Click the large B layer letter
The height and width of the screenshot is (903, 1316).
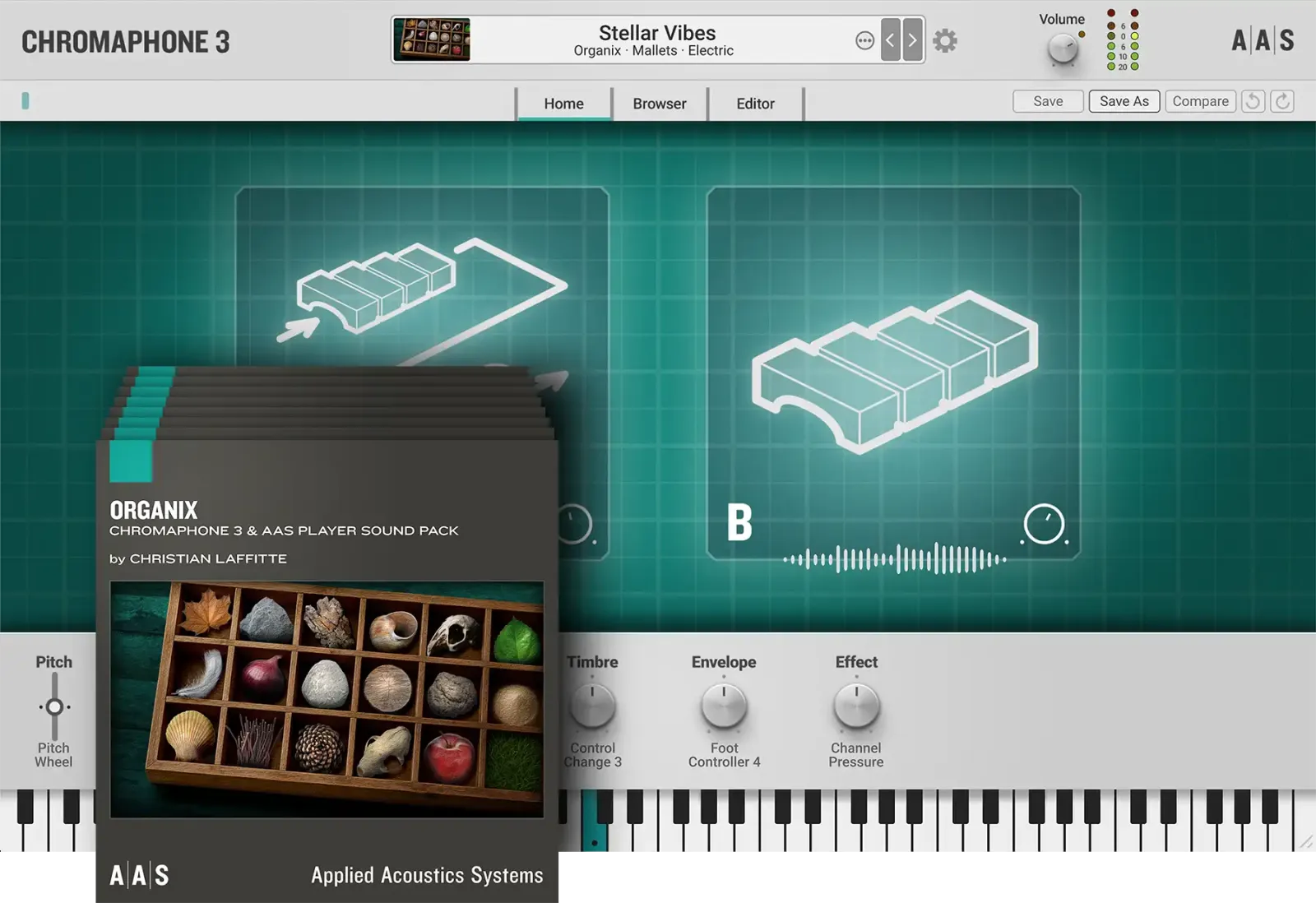point(739,522)
